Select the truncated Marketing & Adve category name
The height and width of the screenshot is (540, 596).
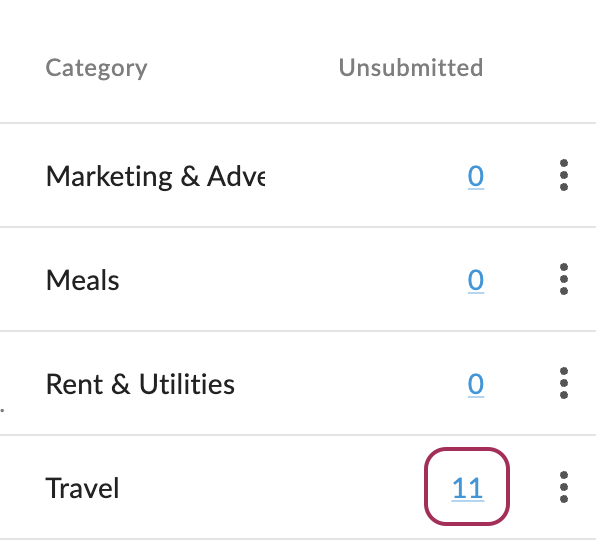pos(155,176)
